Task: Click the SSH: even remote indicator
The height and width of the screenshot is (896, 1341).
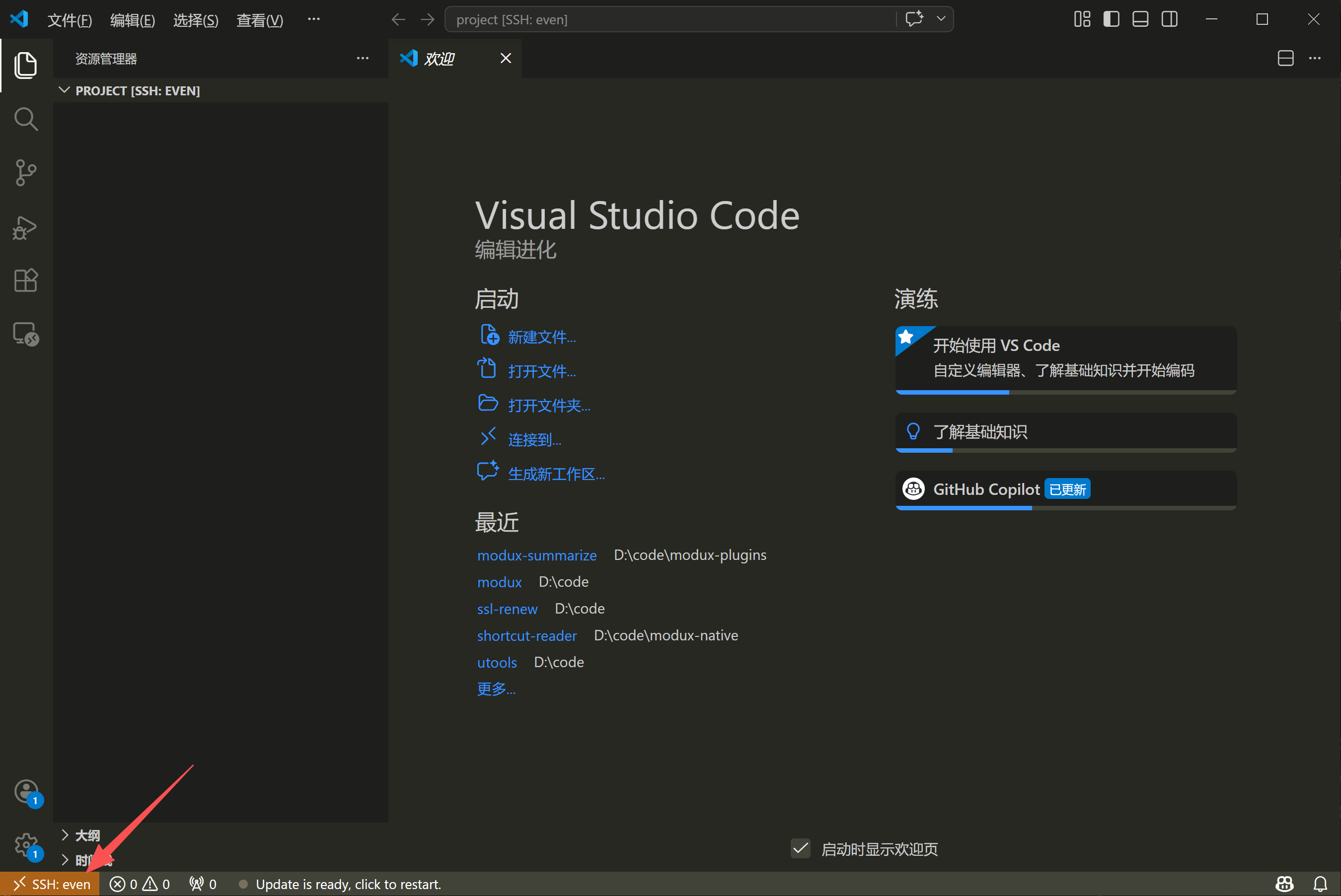Action: click(x=50, y=884)
